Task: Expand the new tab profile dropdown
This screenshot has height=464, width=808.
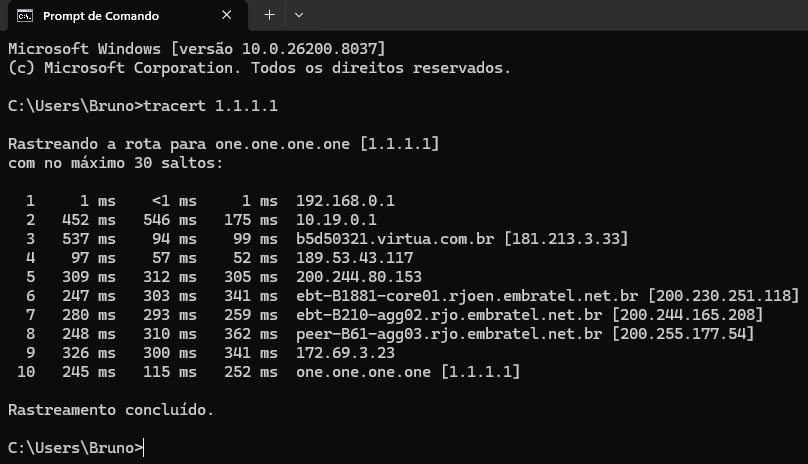Action: point(299,15)
